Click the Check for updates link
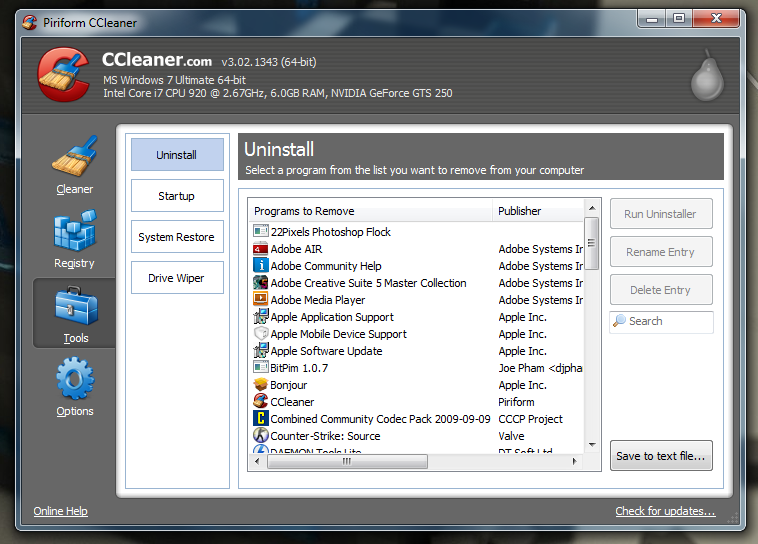Screen dimensions: 758x544 click(665, 511)
